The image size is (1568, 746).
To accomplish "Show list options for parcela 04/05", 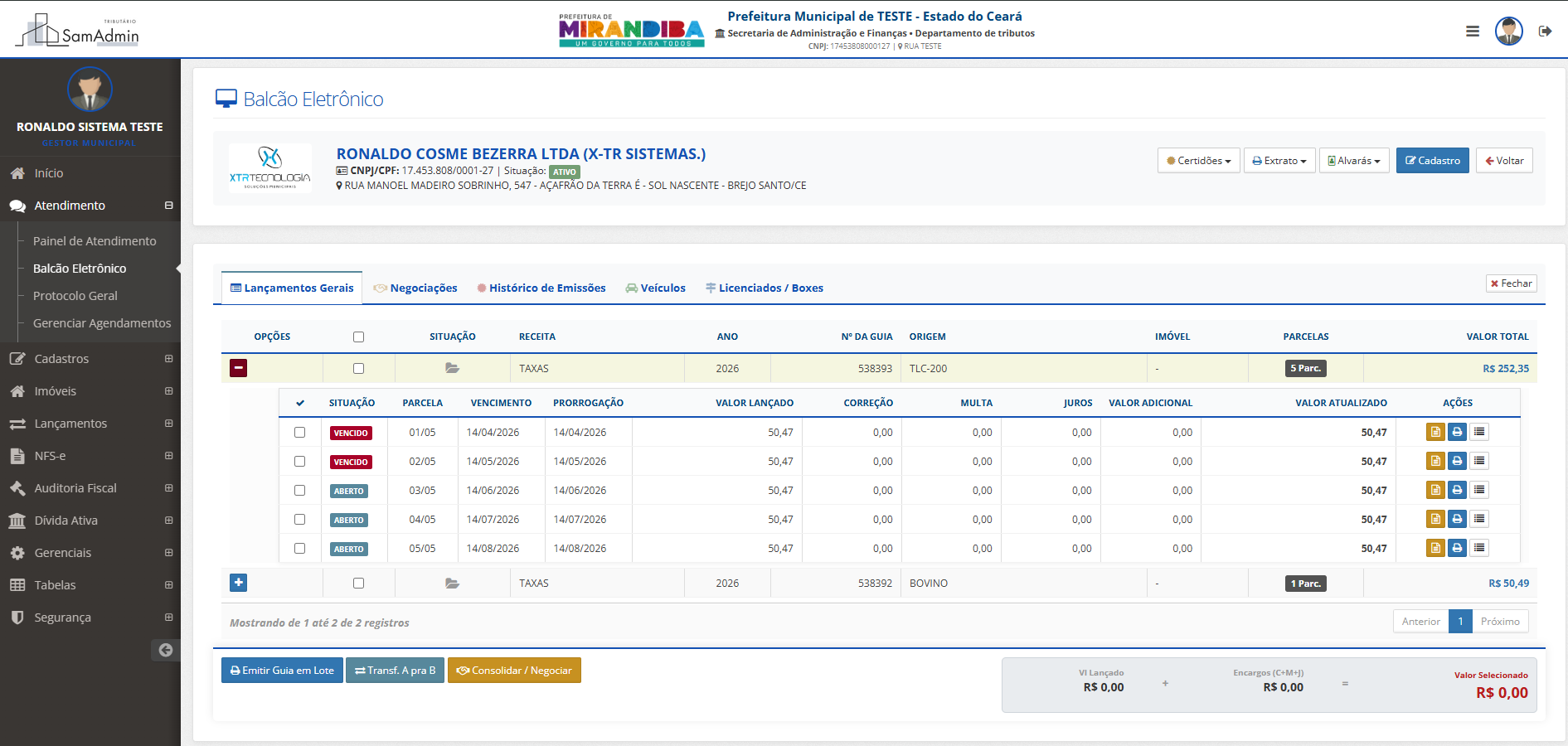I will click(x=1479, y=519).
